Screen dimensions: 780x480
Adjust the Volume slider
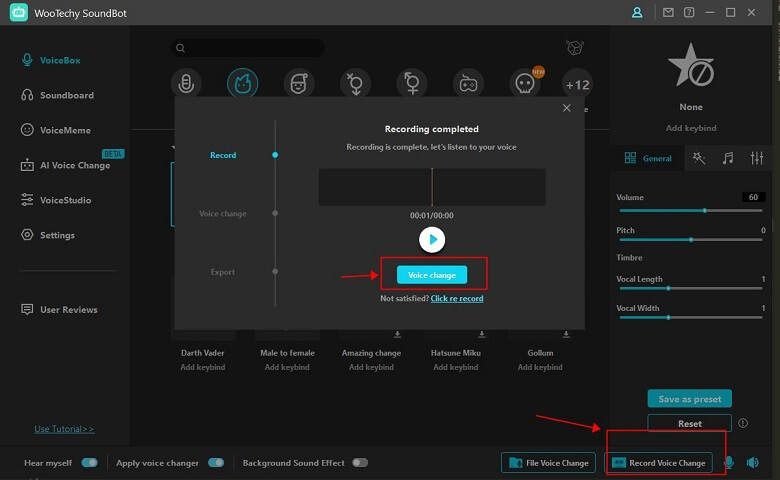point(690,210)
